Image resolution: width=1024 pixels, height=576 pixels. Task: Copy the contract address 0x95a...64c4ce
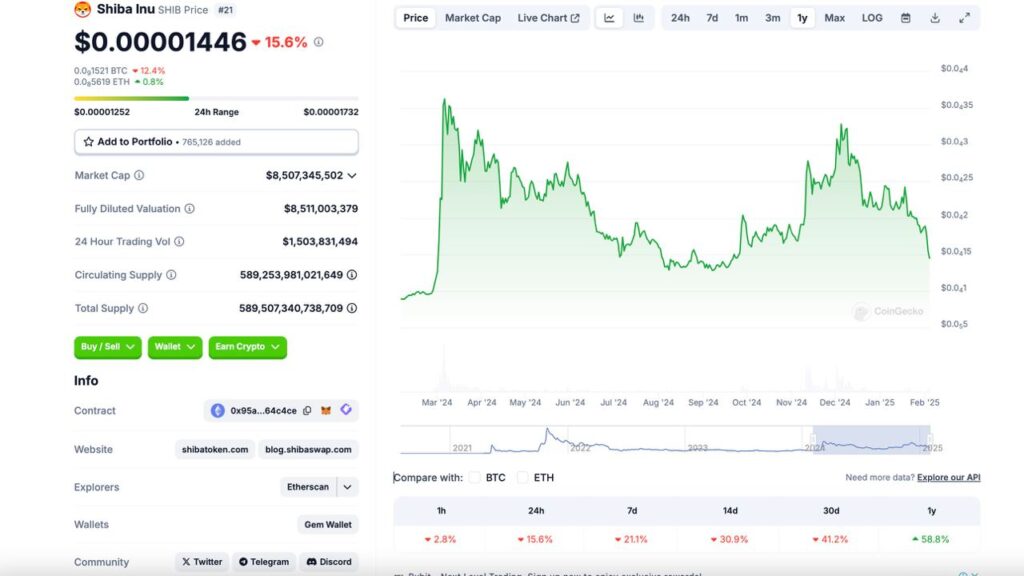pos(307,411)
